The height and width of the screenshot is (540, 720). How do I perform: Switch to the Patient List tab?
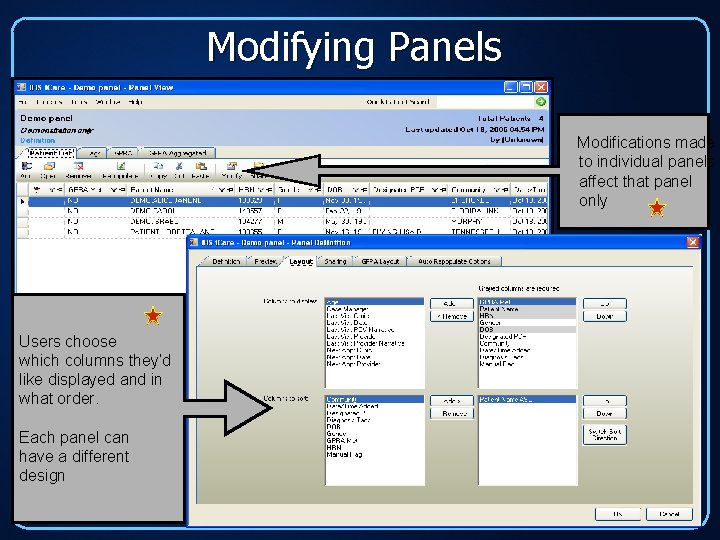pyautogui.click(x=51, y=152)
